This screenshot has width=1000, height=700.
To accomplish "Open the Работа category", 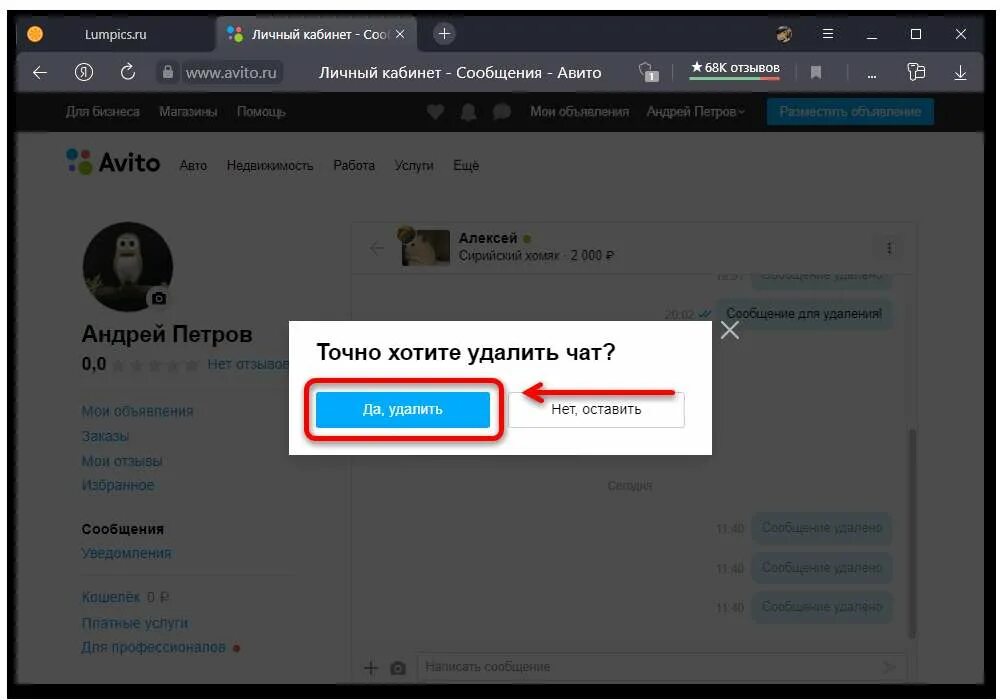I will (x=354, y=166).
